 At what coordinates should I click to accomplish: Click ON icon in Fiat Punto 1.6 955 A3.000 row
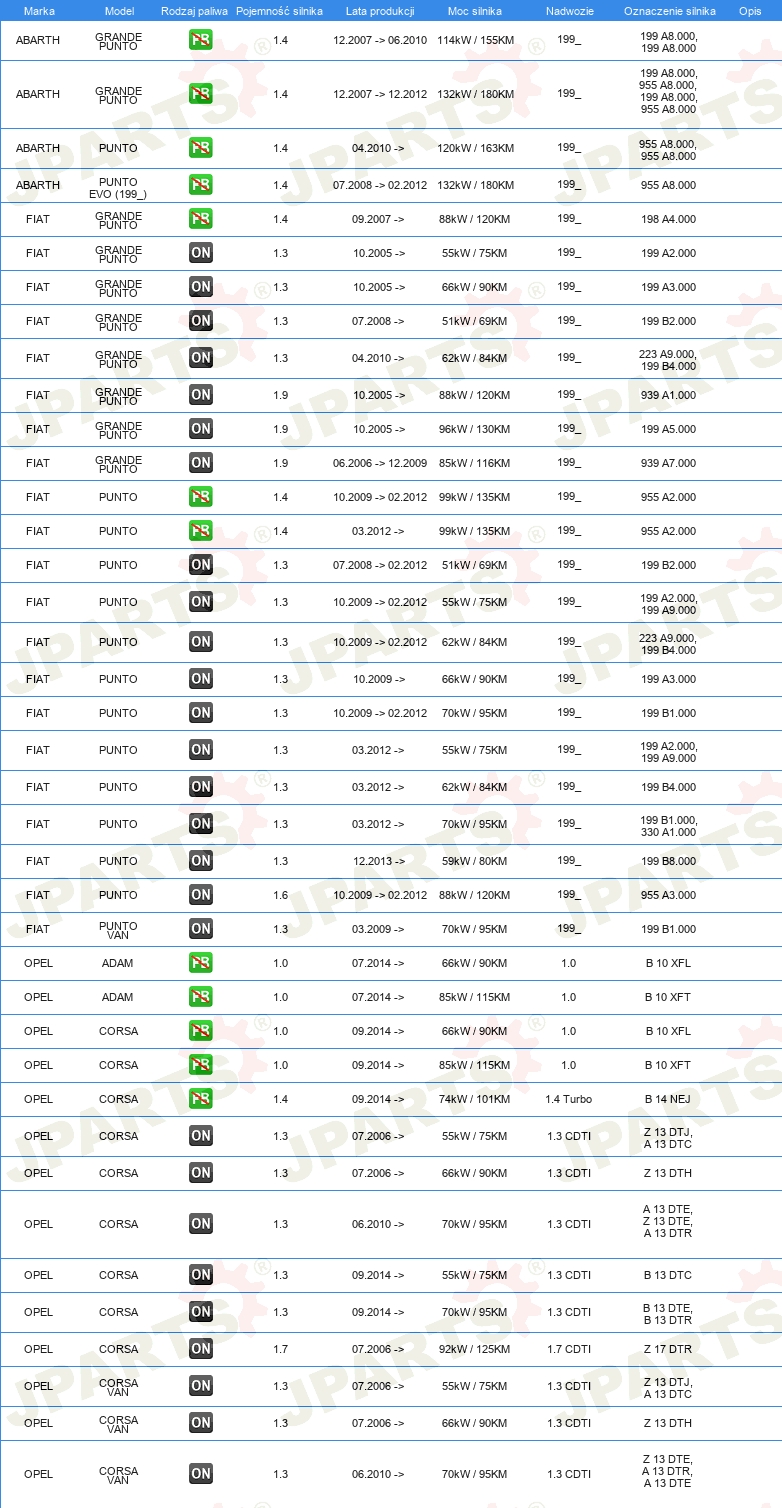[x=201, y=895]
